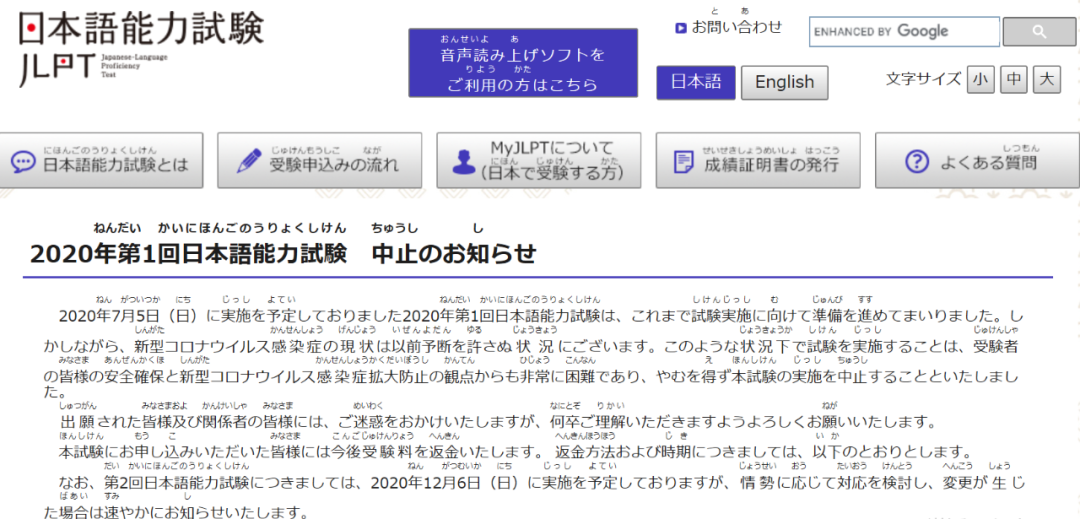Click the text 2020年12月6日(日)
The width and height of the screenshot is (1080, 519).
click(x=448, y=481)
